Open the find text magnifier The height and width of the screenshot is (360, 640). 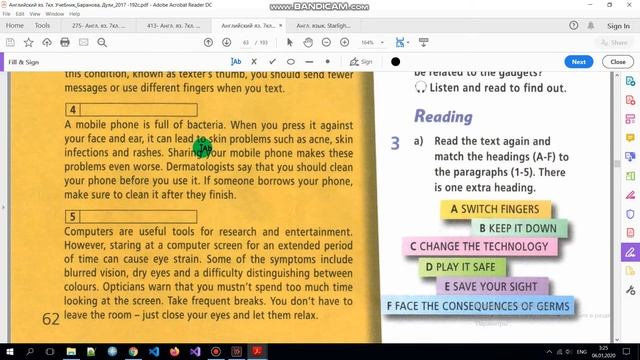point(102,42)
